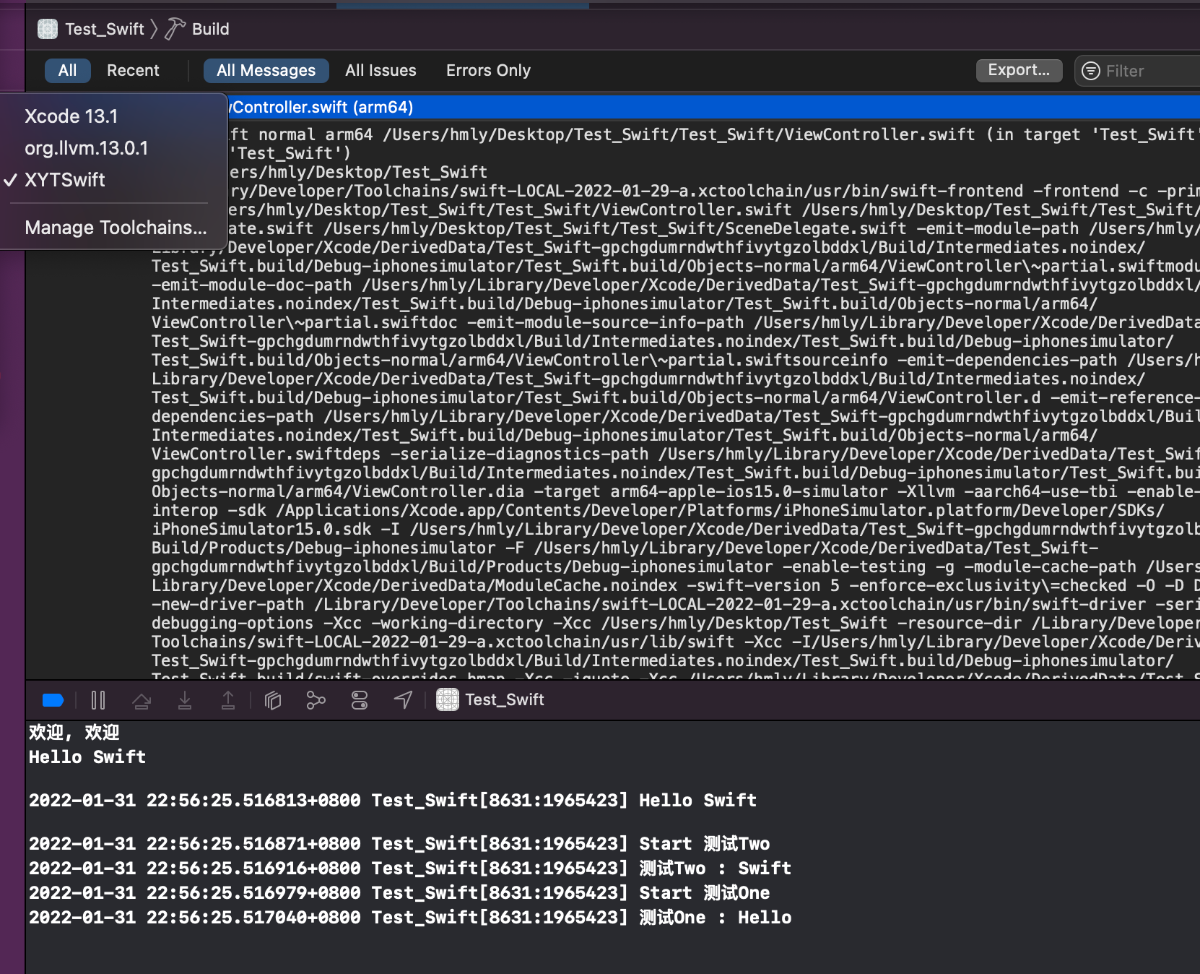The height and width of the screenshot is (974, 1200).
Task: Open the Debug View Hierarchy icon
Action: pos(273,700)
